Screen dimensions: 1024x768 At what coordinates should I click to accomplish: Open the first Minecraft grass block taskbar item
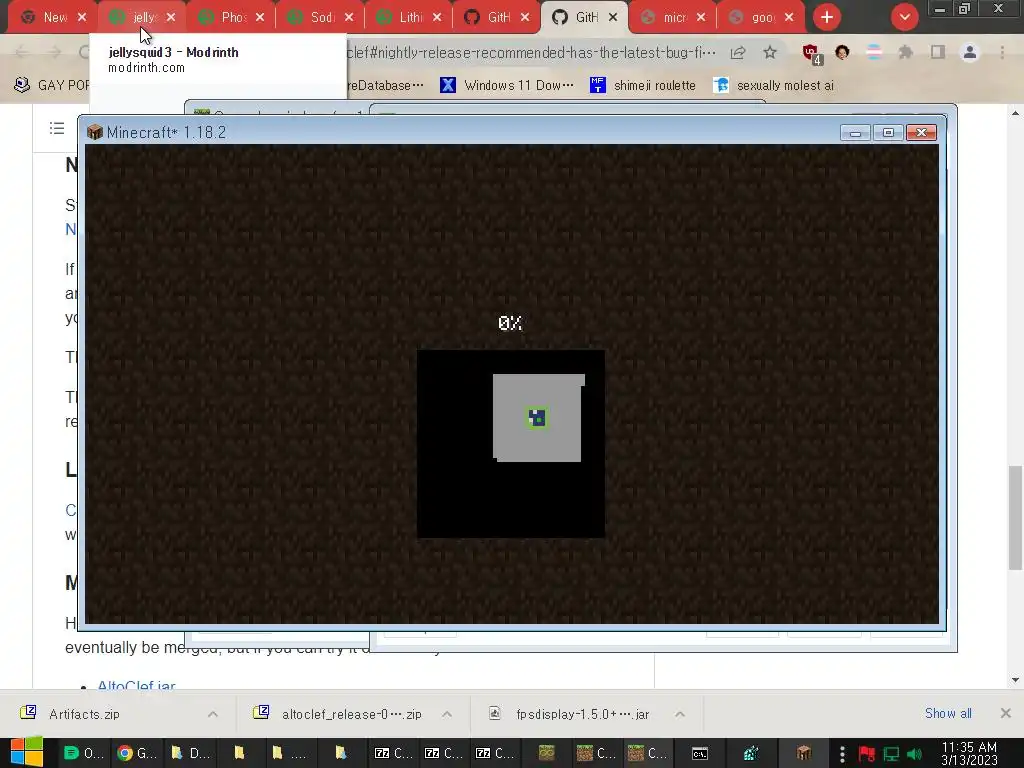596,753
